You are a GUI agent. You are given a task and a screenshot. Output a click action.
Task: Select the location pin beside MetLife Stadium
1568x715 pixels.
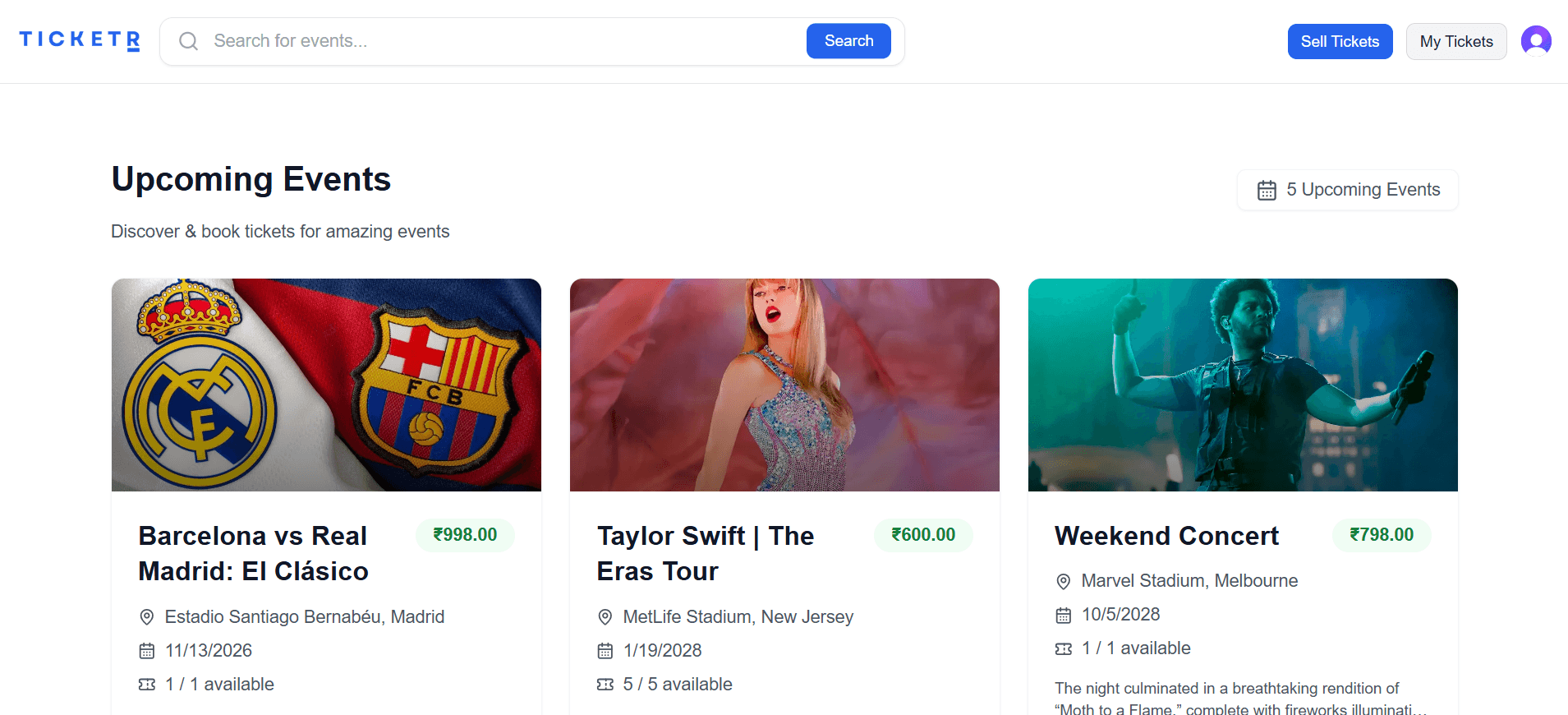(605, 616)
